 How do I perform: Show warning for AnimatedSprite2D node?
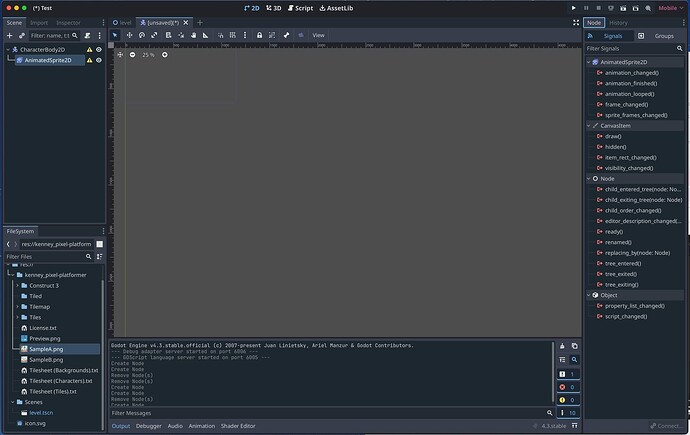(x=89, y=60)
